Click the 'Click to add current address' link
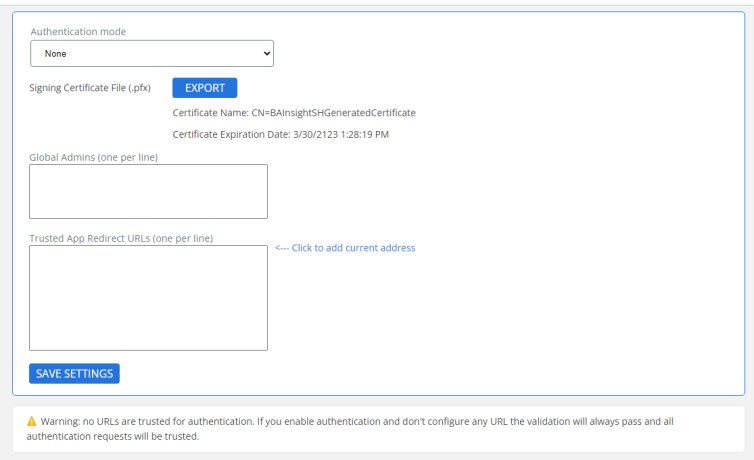Viewport: 754px width, 460px height. [353, 248]
